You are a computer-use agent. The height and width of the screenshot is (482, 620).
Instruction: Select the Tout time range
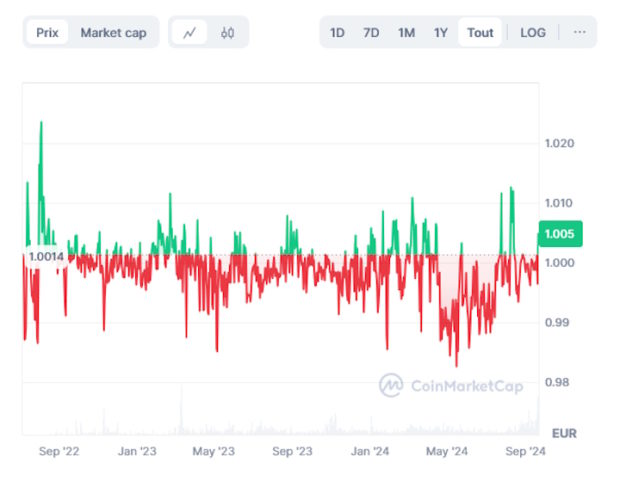click(x=480, y=32)
